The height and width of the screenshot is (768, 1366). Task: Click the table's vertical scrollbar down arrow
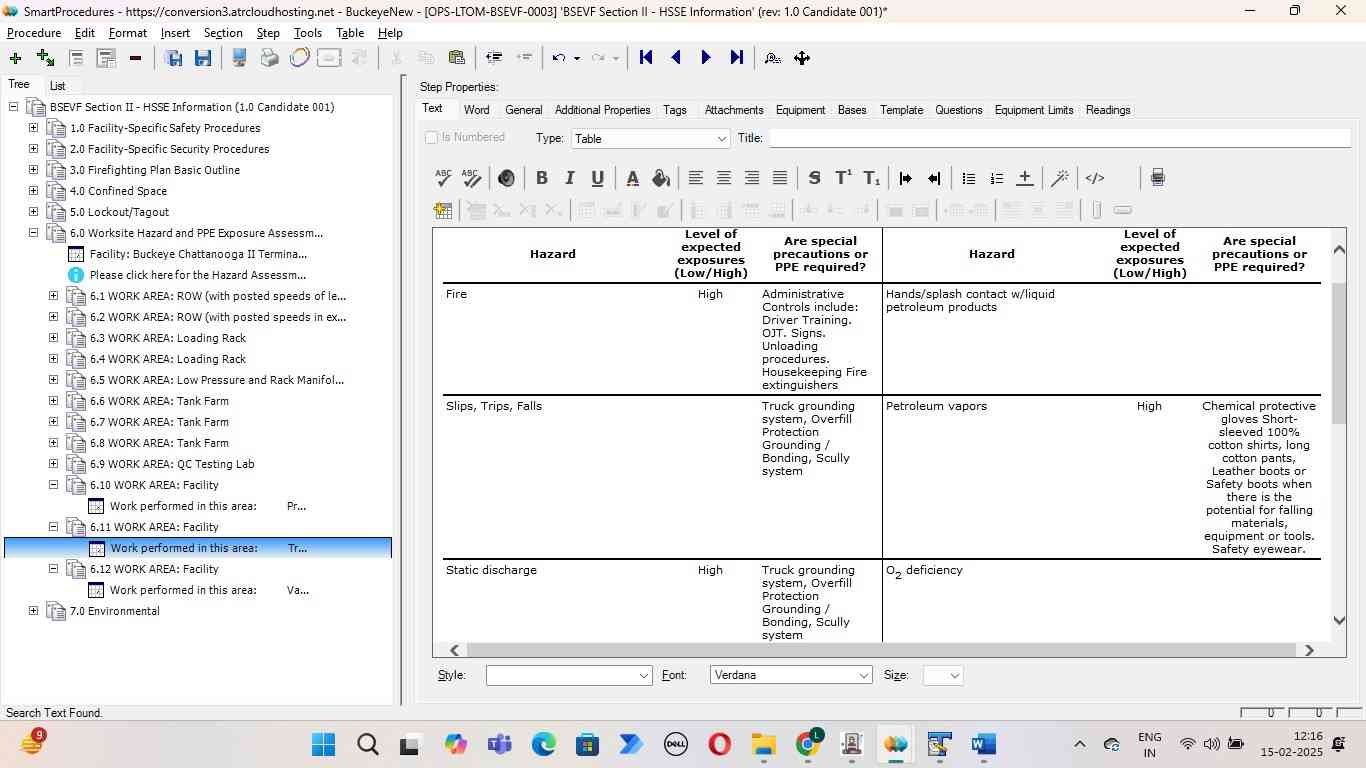[x=1339, y=620]
